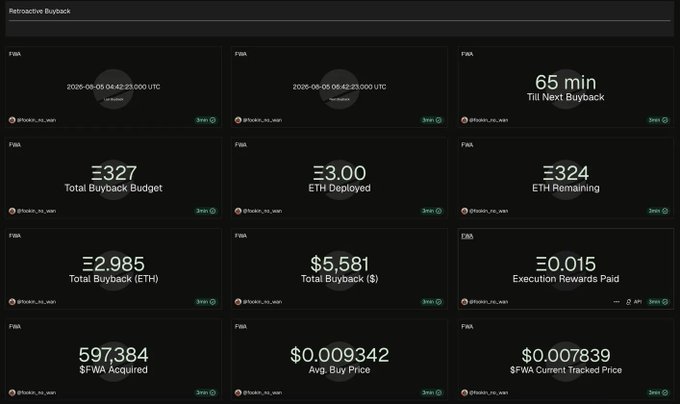Open @fookin_no_wan profile on Execution Rewards Paid card

[488, 302]
